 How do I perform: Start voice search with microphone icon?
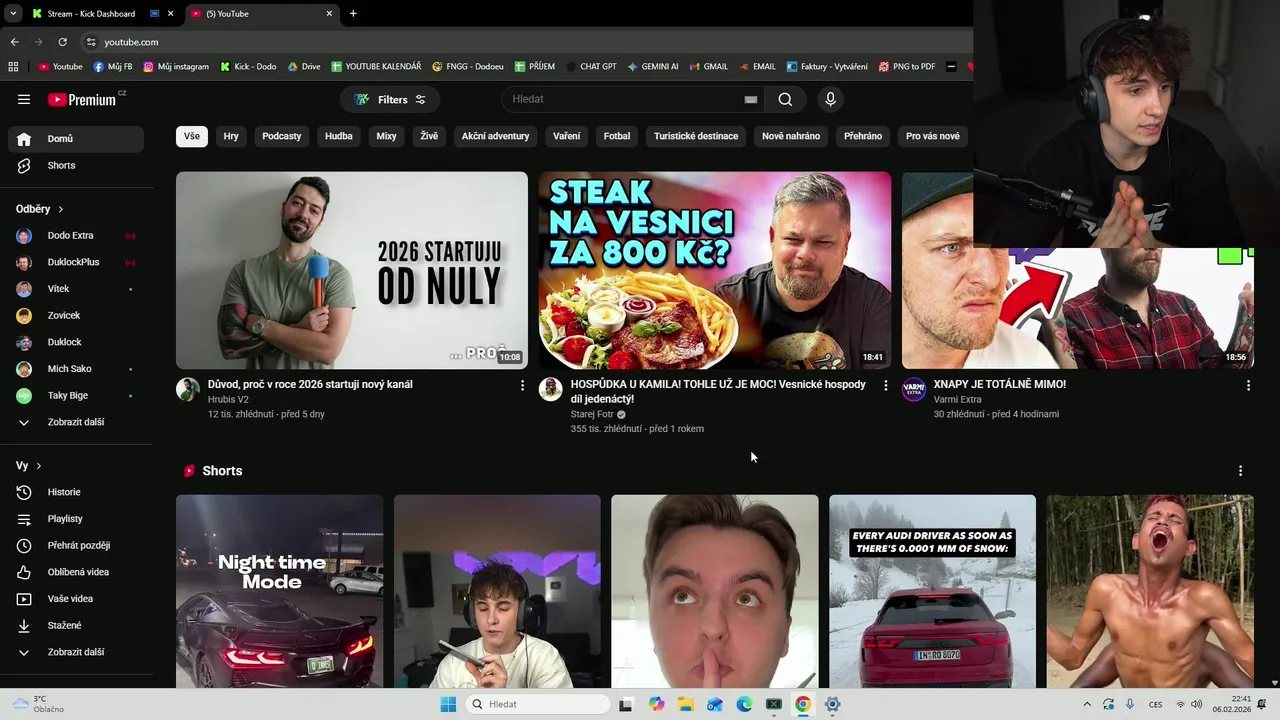(x=830, y=99)
